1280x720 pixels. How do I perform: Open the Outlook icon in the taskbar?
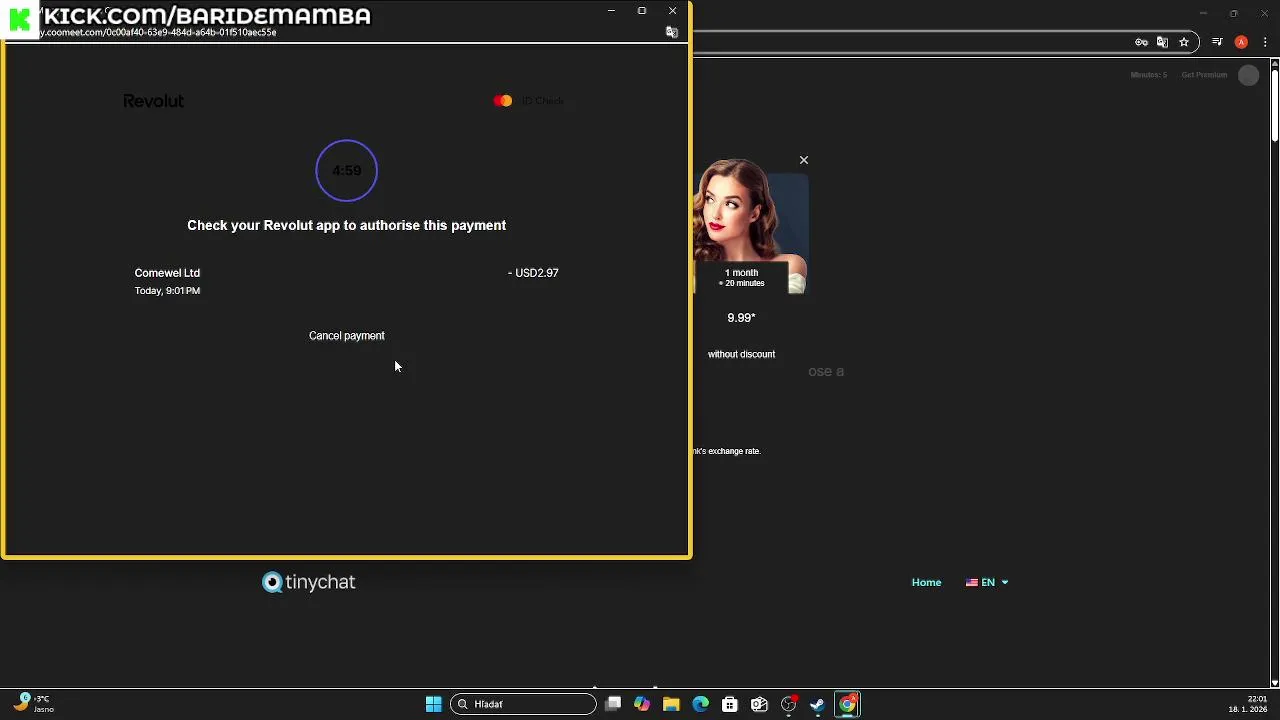(759, 704)
